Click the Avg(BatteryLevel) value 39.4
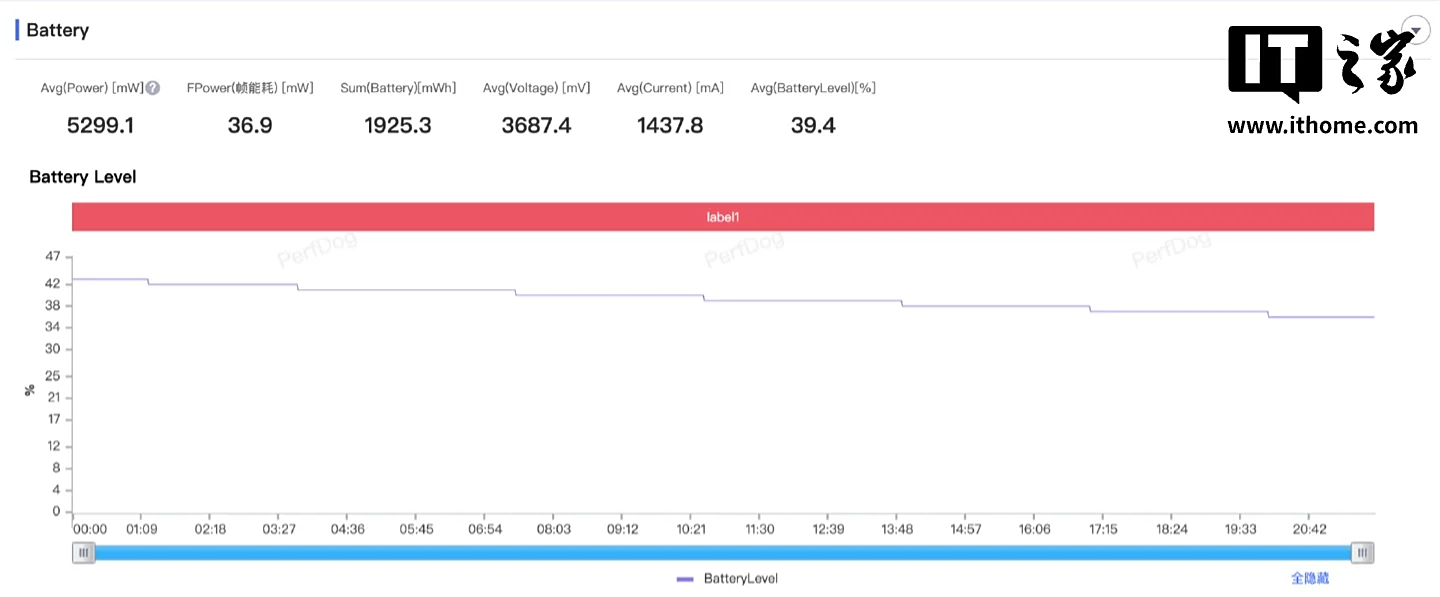 click(x=813, y=125)
